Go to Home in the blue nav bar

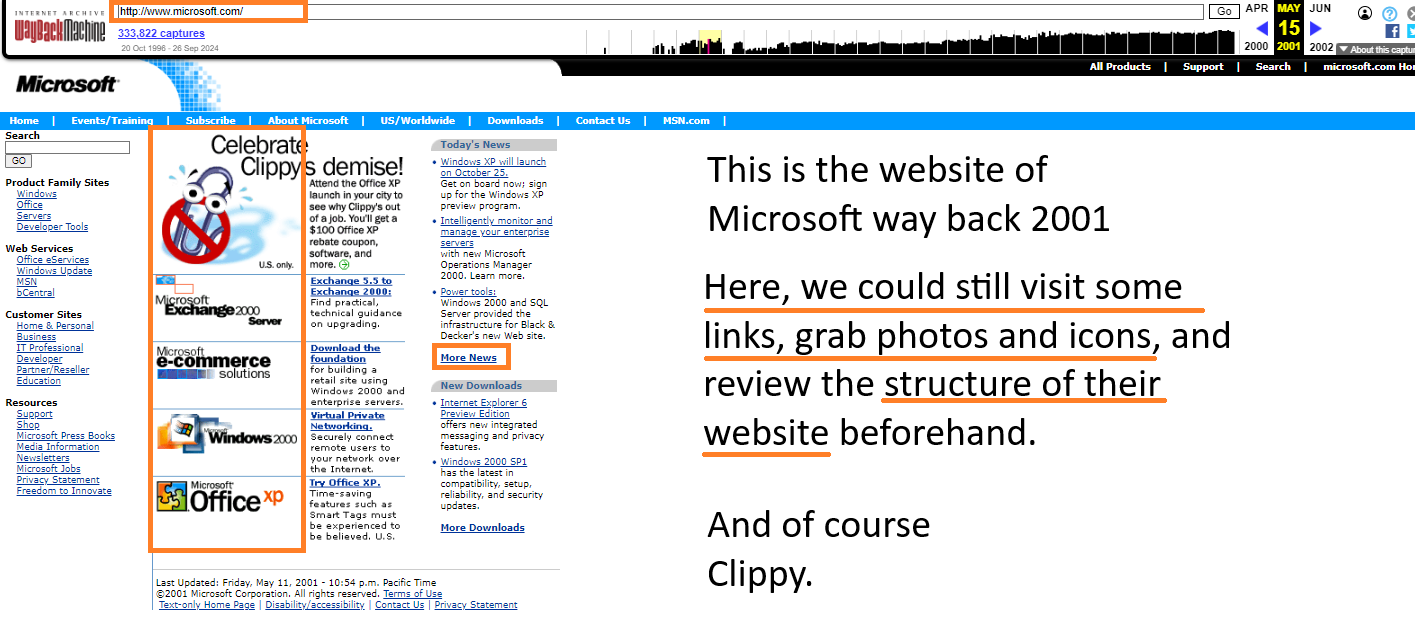[24, 121]
